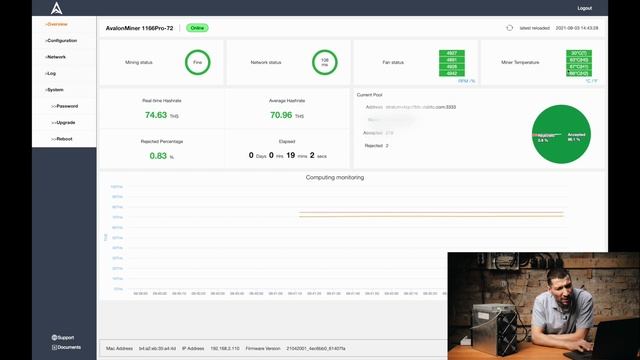This screenshot has width=640, height=360.
Task: Click the Average Hashrate value 70.96
Action: point(281,115)
